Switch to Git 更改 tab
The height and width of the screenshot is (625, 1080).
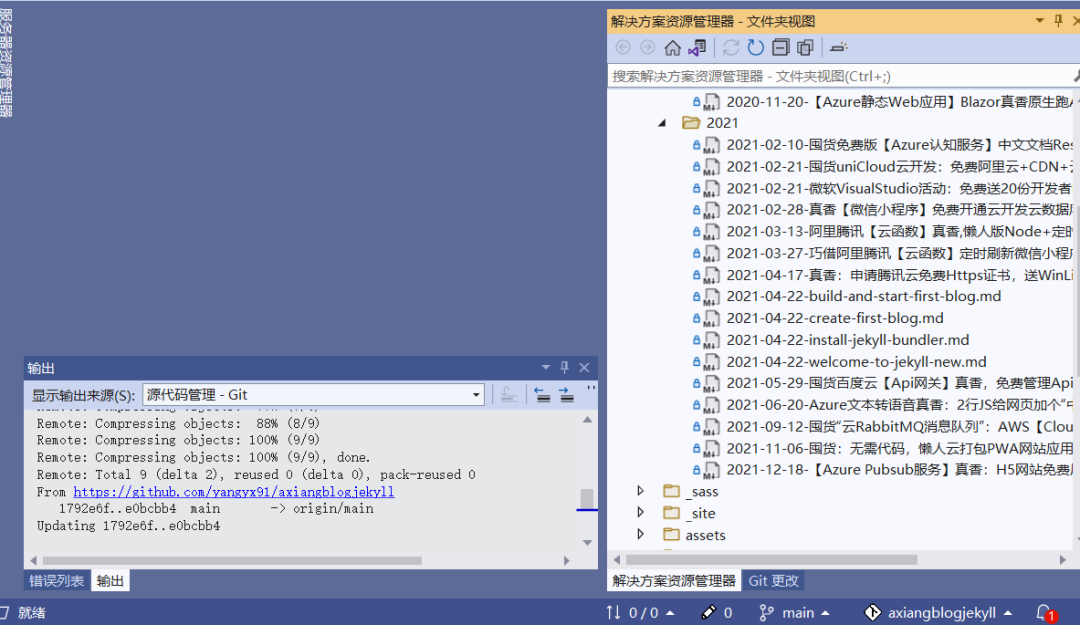[773, 581]
